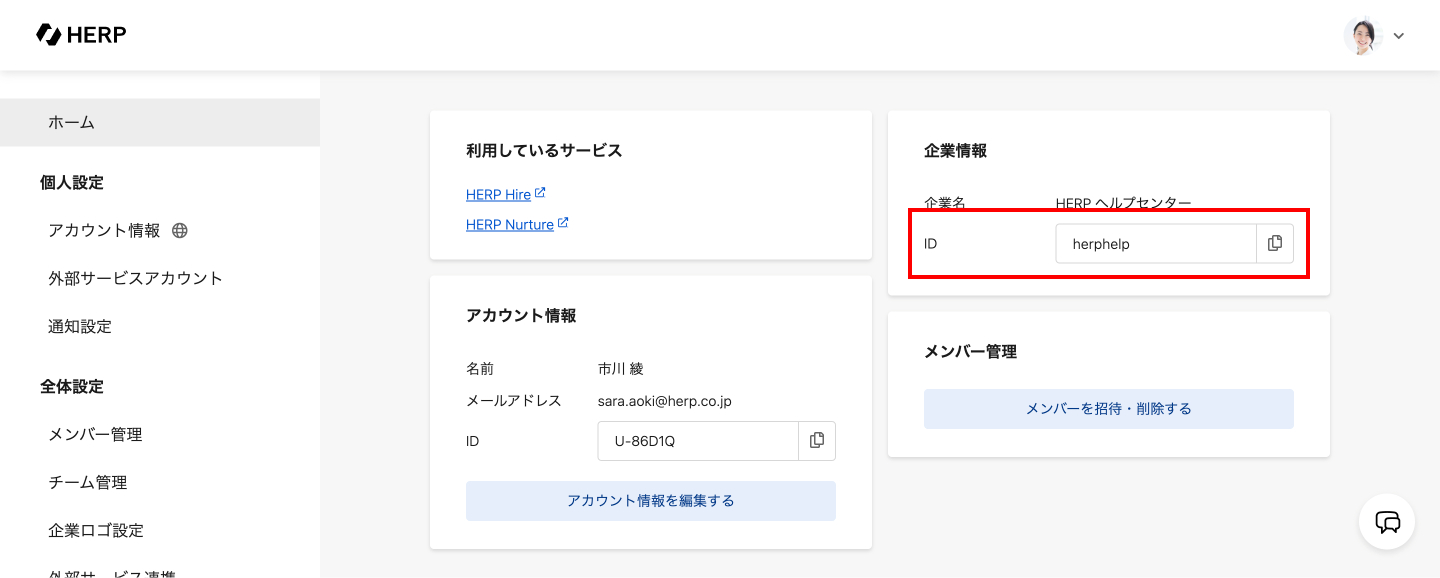Click メンバーを招待・削除する button
1440x578 pixels.
click(1108, 409)
